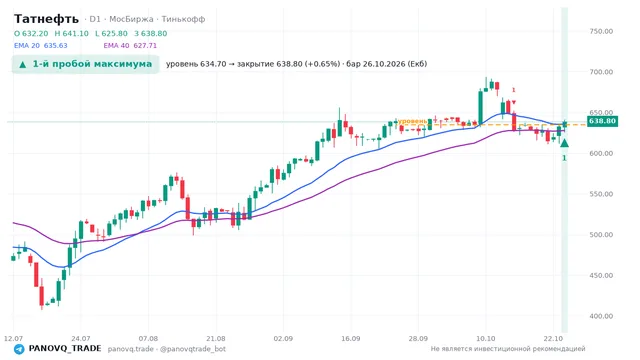Click the '400.00' price axis label
640x360 pixels.
tap(601, 316)
